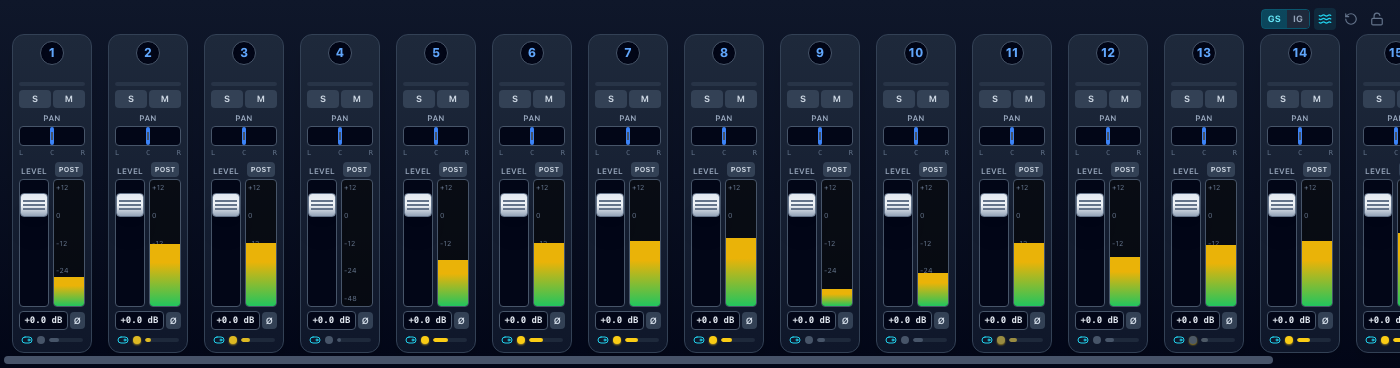Image resolution: width=1400 pixels, height=368 pixels.
Task: Click the cyan pill icon under channel 8
Action: point(699,340)
